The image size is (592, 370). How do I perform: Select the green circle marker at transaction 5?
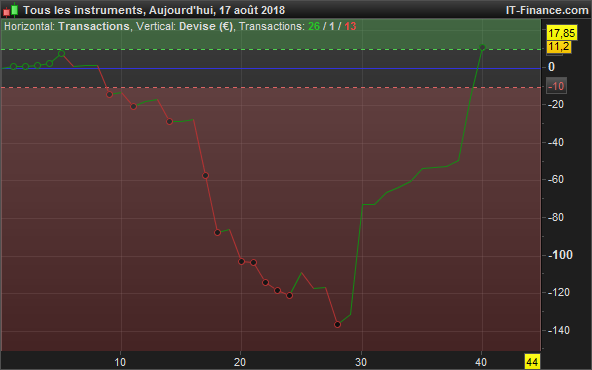click(x=62, y=54)
